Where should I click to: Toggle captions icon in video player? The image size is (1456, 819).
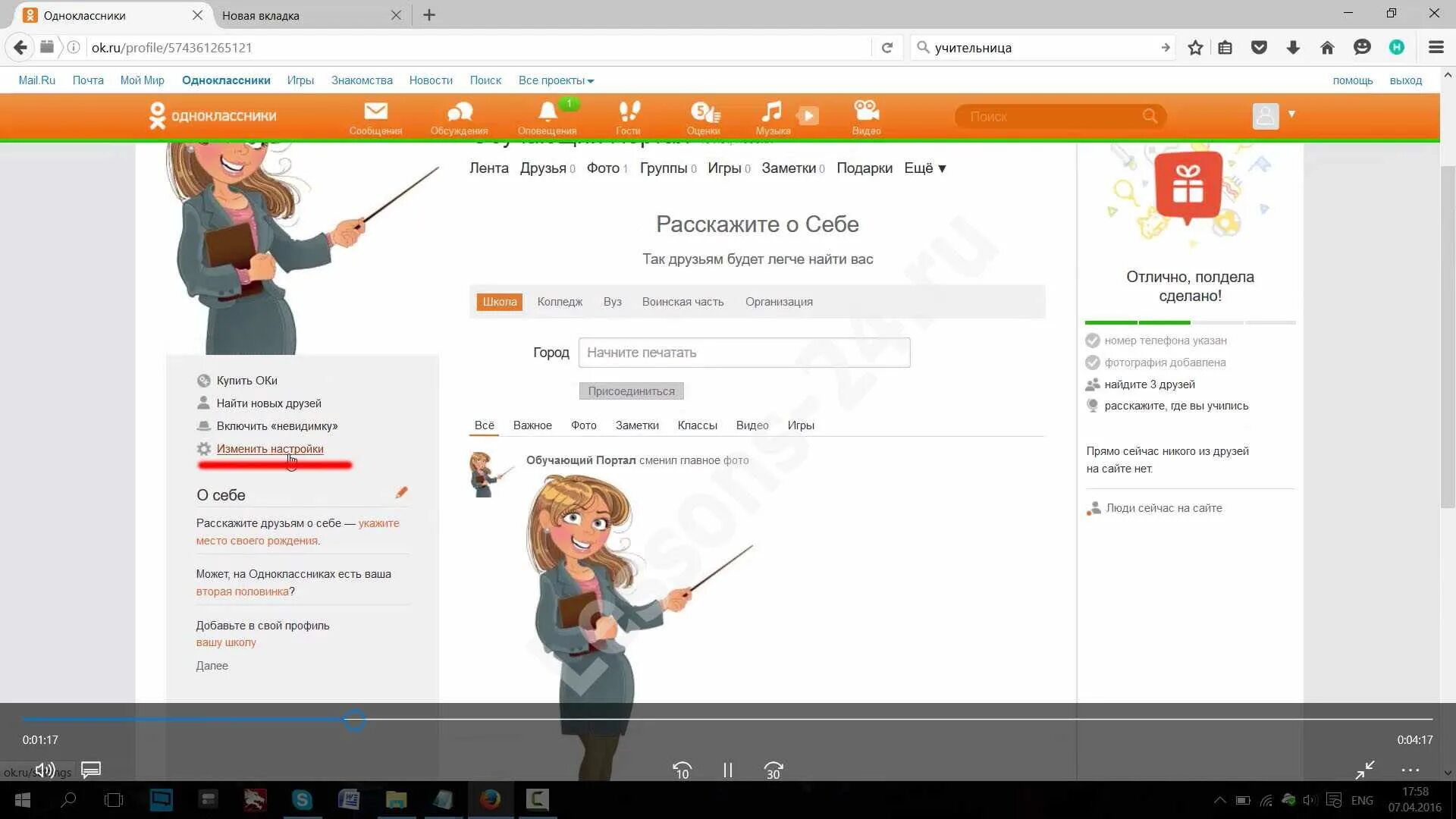[91, 770]
